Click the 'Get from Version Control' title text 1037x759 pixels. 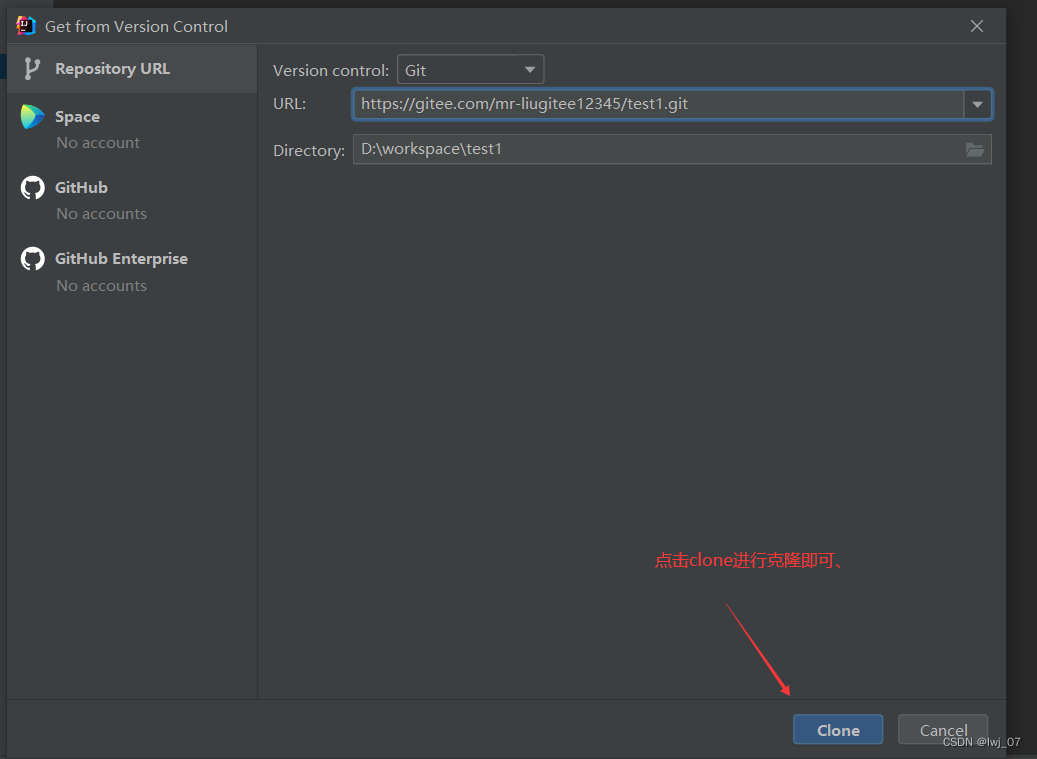(x=136, y=26)
